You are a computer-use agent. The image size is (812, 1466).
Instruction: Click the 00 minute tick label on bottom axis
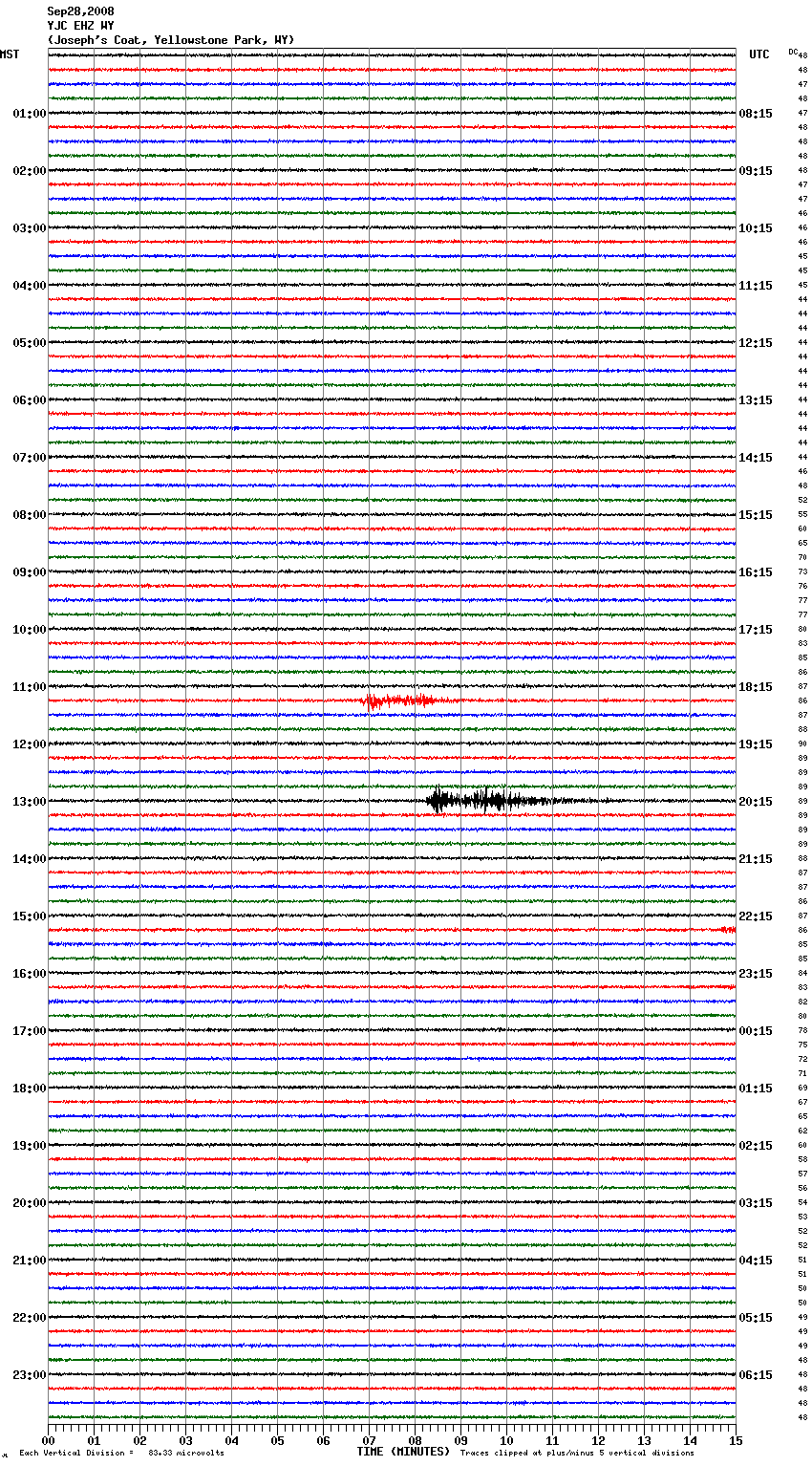click(x=48, y=1440)
